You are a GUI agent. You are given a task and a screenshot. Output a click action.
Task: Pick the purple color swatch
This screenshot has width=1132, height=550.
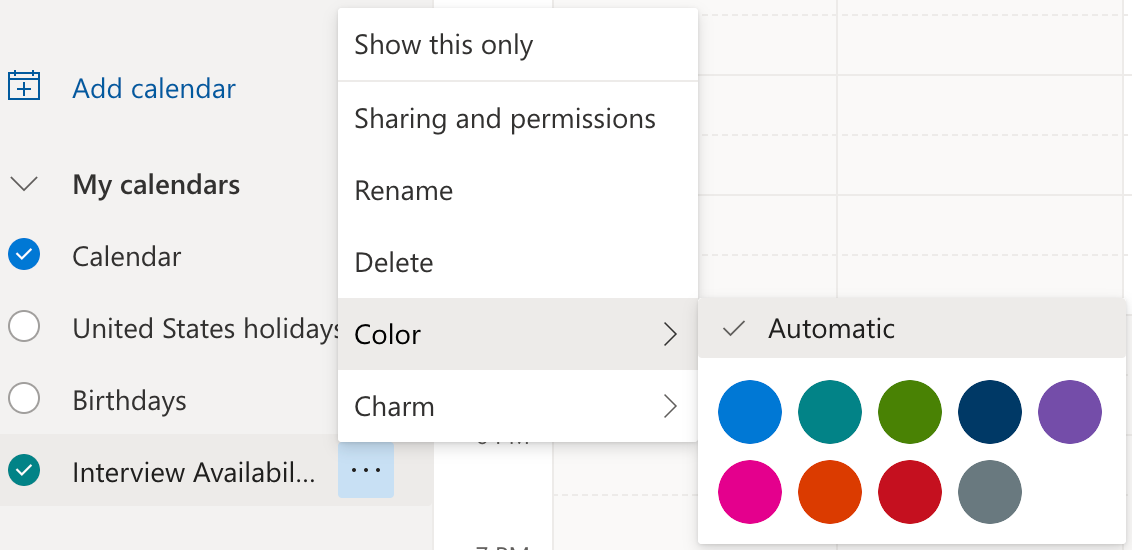tap(1069, 411)
